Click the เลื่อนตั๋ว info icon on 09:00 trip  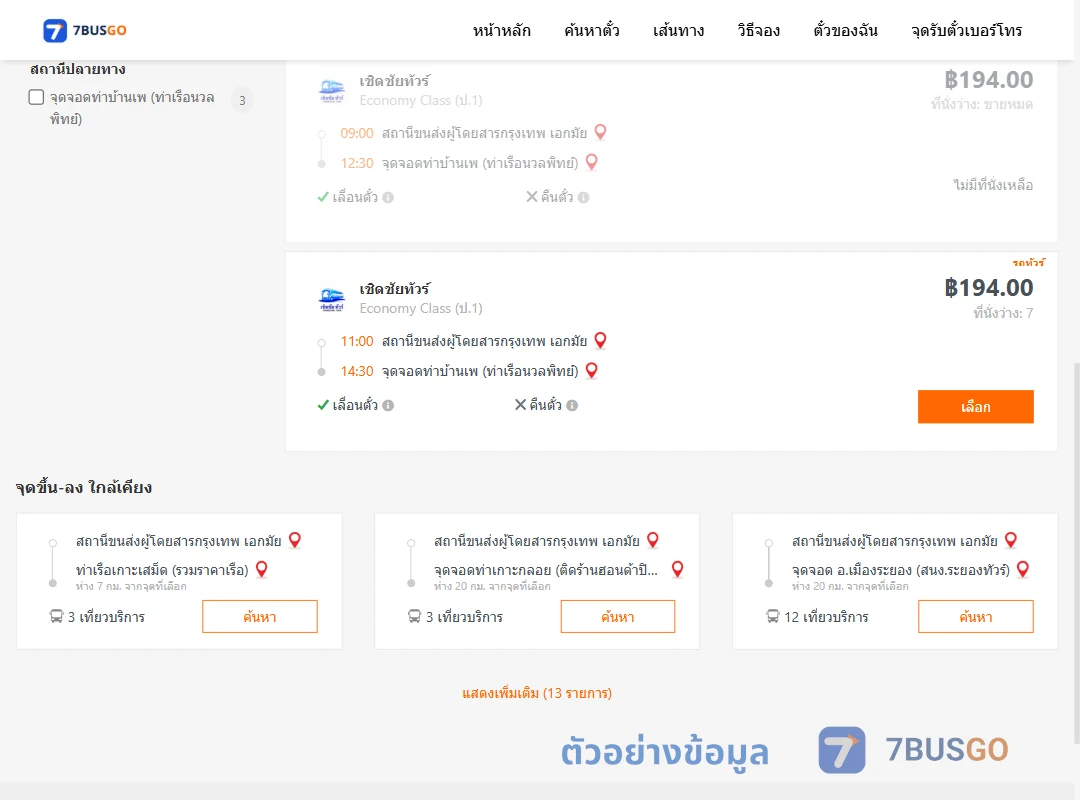click(x=388, y=198)
